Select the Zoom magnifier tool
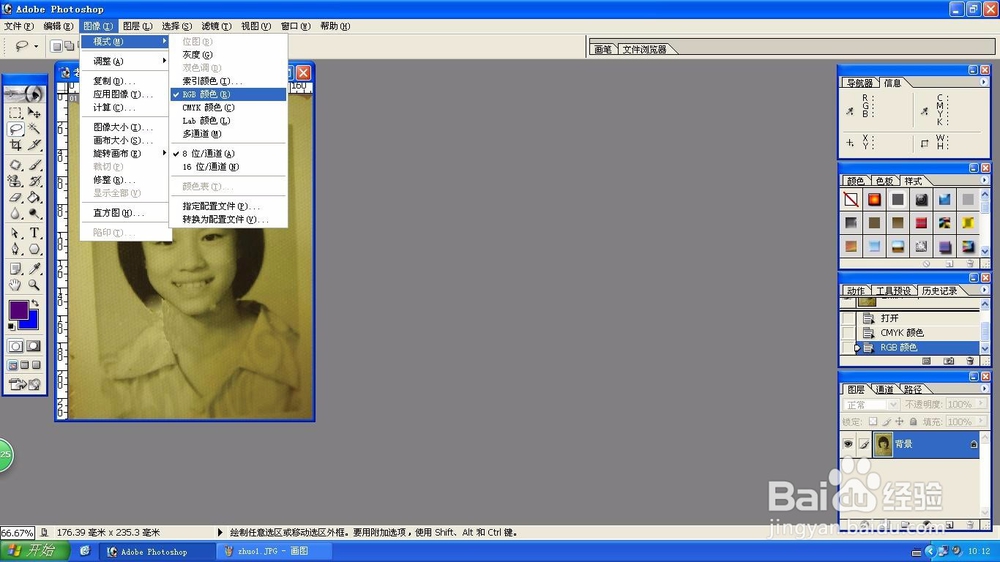1000x562 pixels. click(34, 285)
